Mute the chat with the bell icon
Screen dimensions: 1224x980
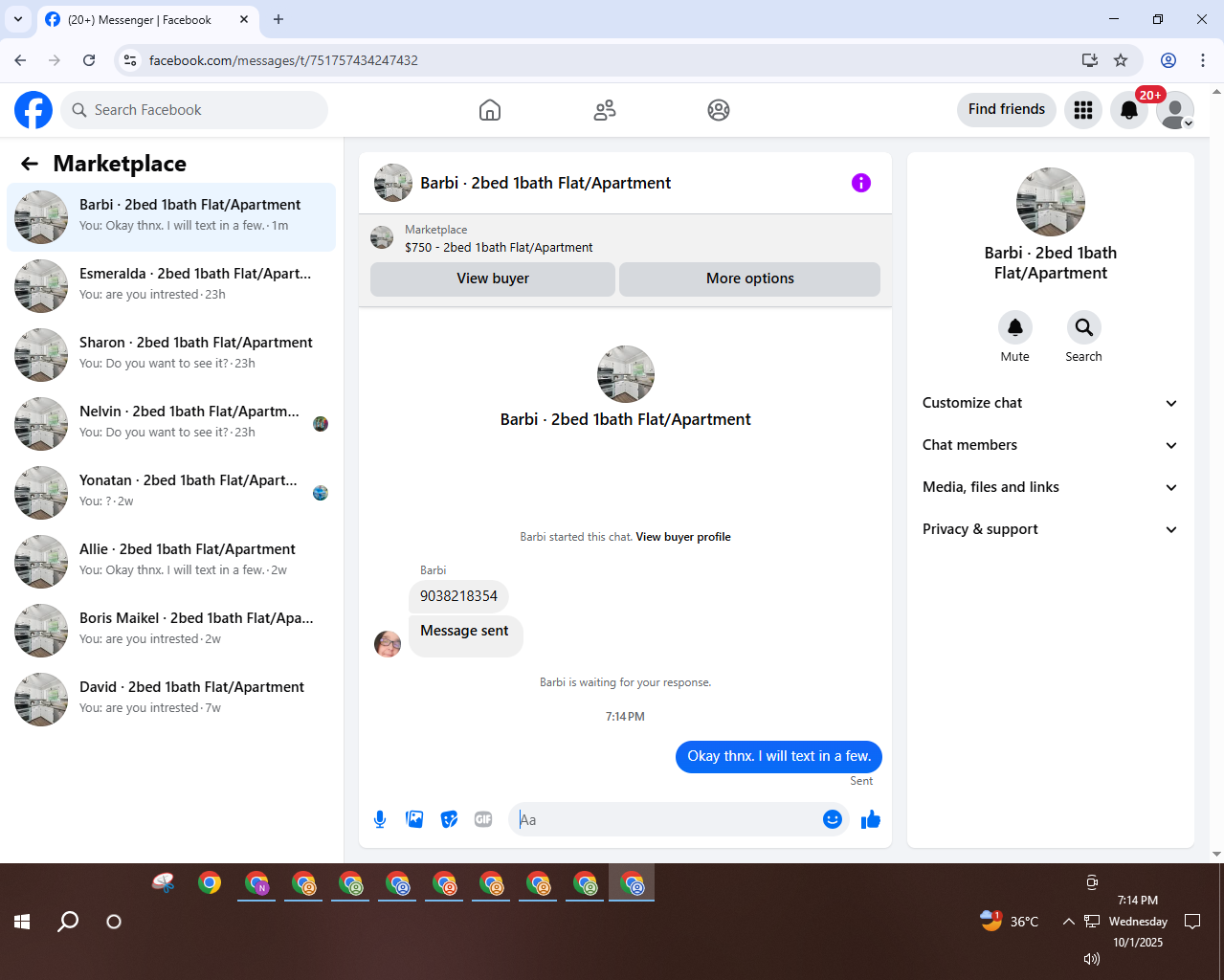(x=1015, y=327)
